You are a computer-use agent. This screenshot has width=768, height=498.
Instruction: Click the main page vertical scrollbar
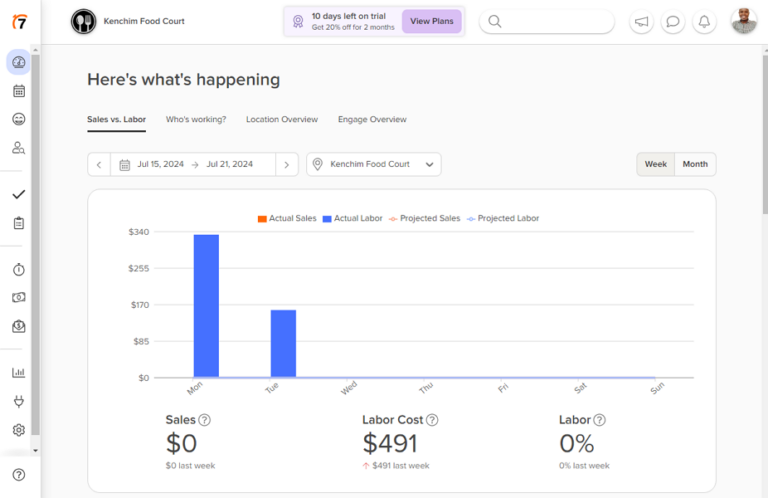(x=765, y=135)
